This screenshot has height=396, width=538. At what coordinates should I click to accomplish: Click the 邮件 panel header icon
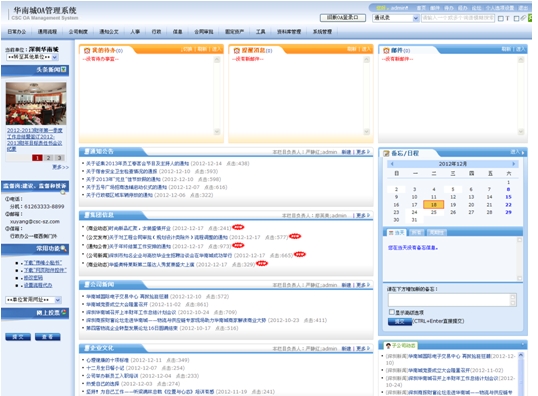pyautogui.click(x=386, y=50)
